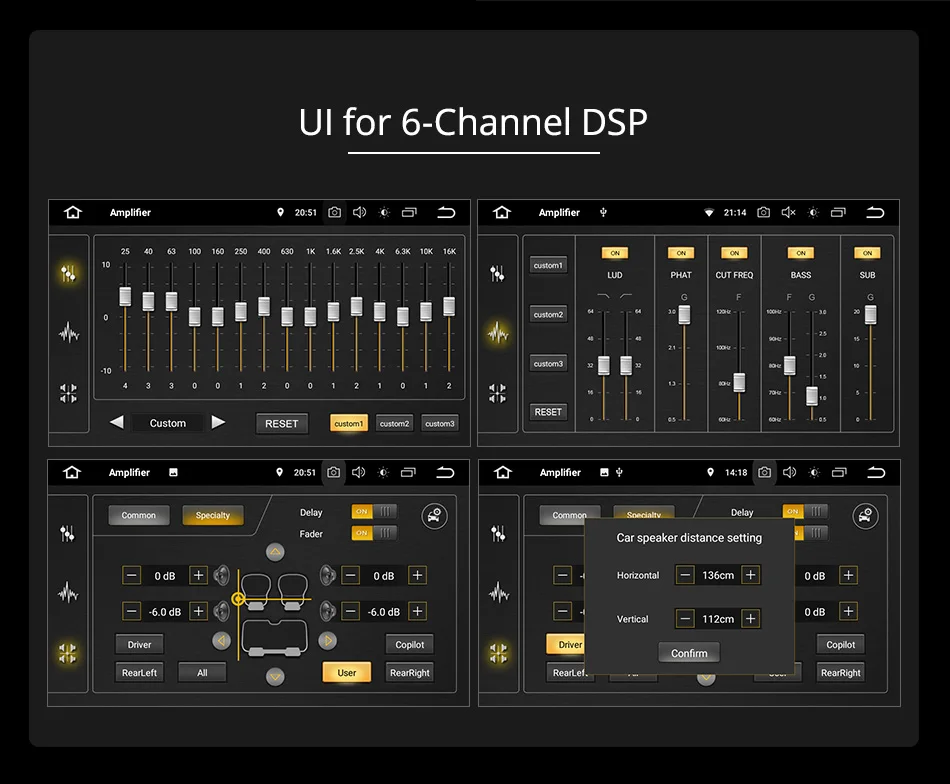This screenshot has height=784, width=950.
Task: Click camera icon in top-right effects panel
Action: 763,213
